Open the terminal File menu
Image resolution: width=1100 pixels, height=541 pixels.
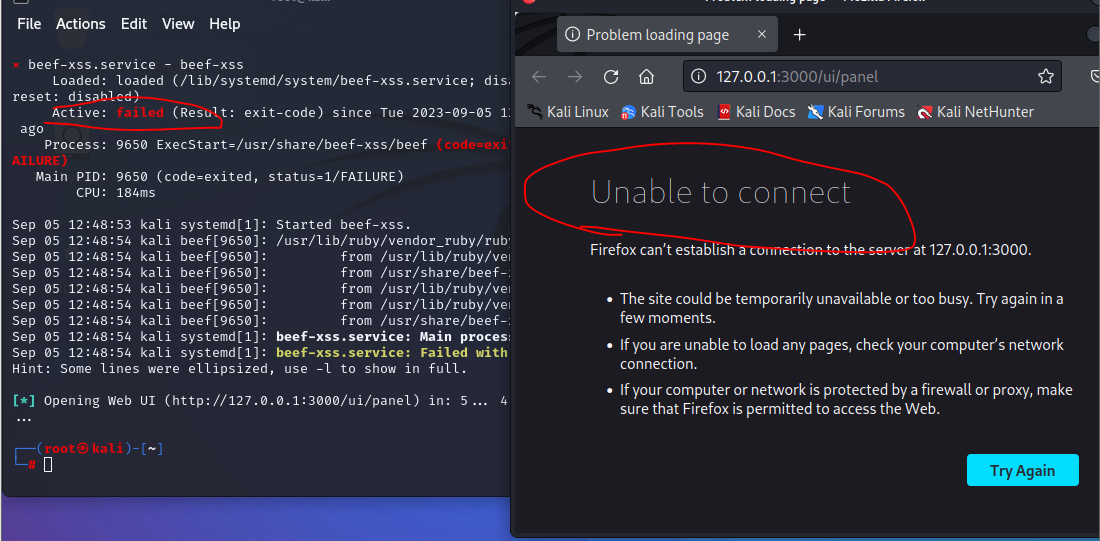[29, 24]
